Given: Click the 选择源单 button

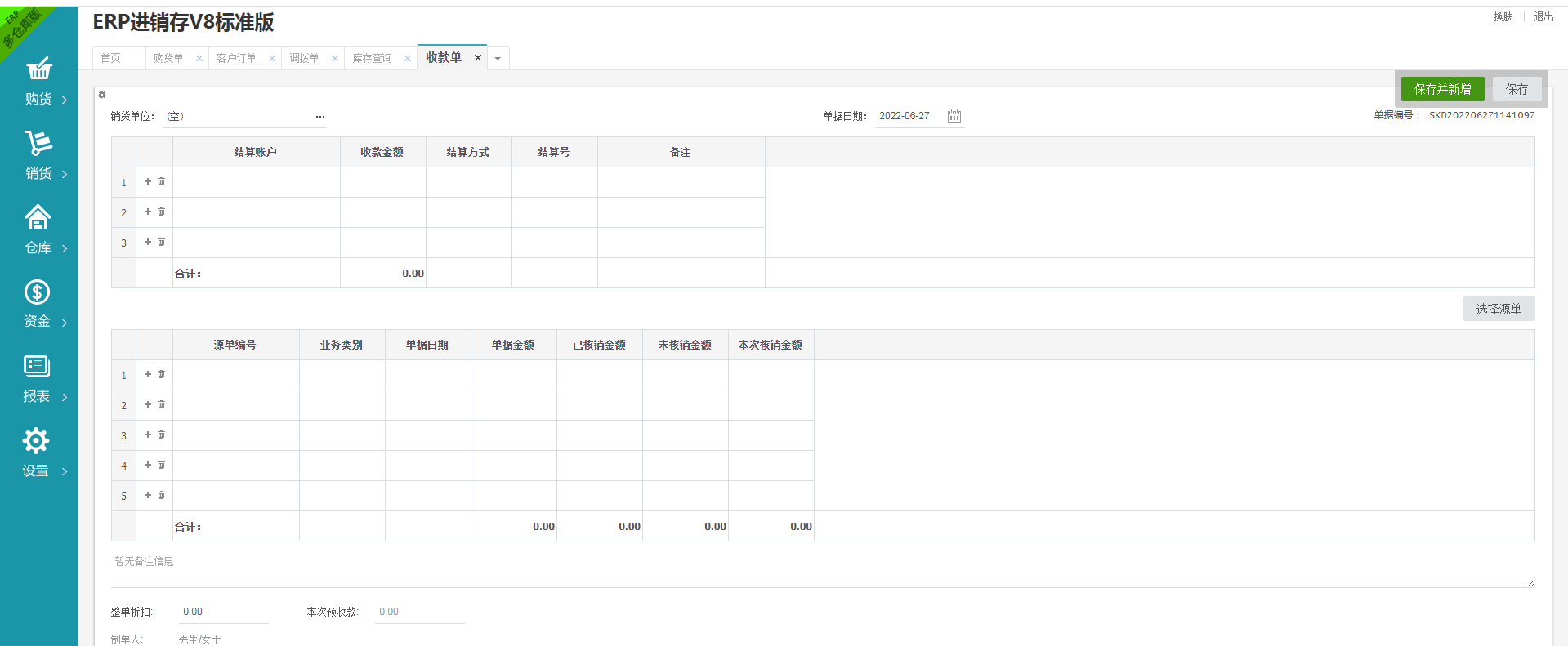Looking at the screenshot, I should tap(1499, 309).
